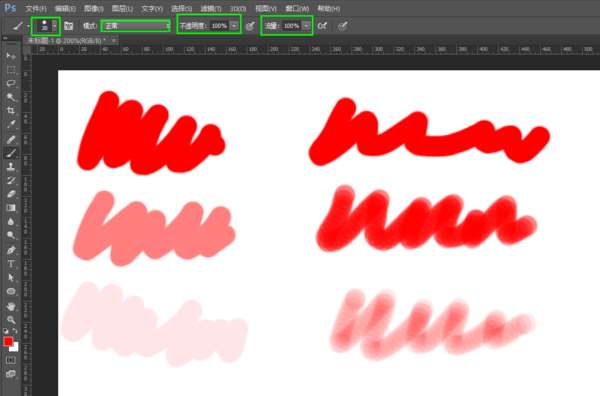Select the Healing Brush tool
The width and height of the screenshot is (600, 396).
tap(11, 139)
